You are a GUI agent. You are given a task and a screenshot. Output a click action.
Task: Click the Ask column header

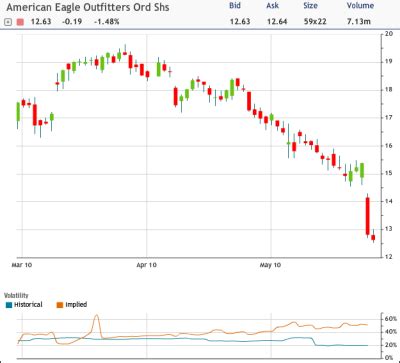tap(272, 6)
